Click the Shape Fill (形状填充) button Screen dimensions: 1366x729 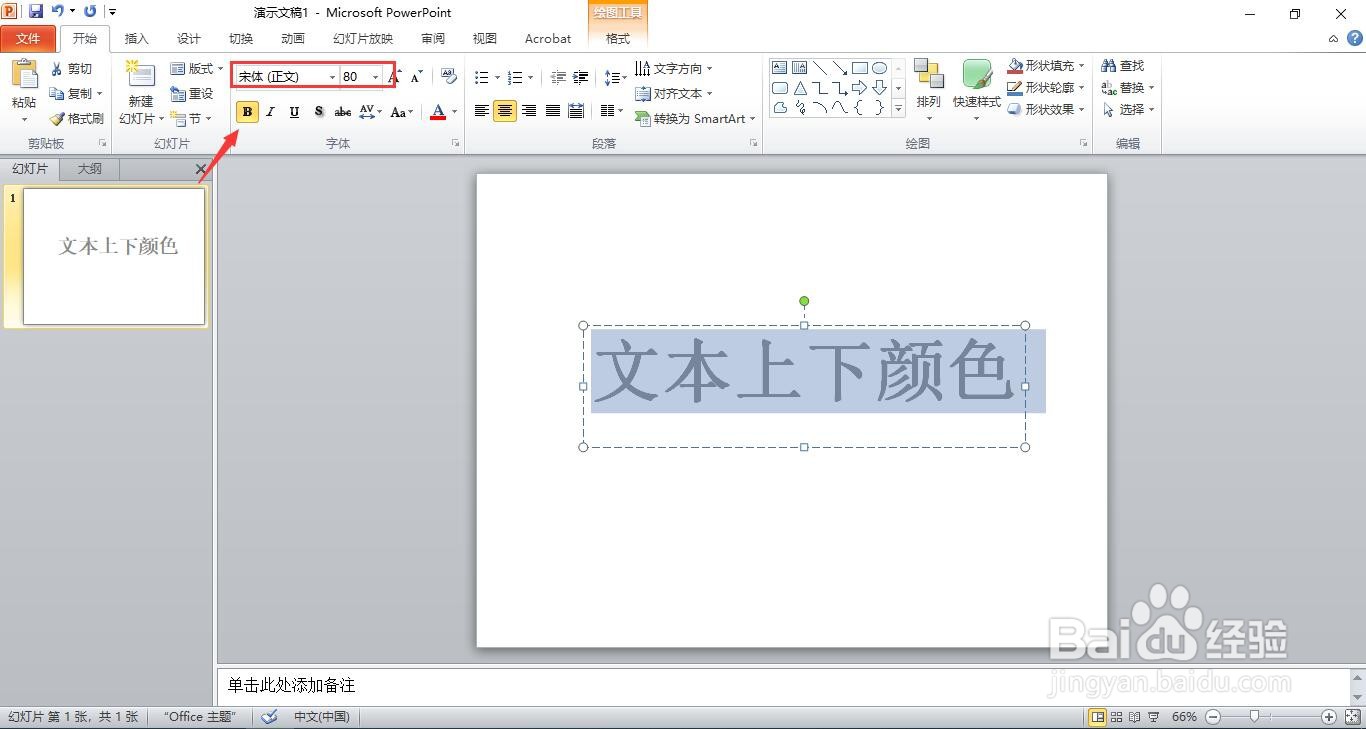coord(1046,65)
